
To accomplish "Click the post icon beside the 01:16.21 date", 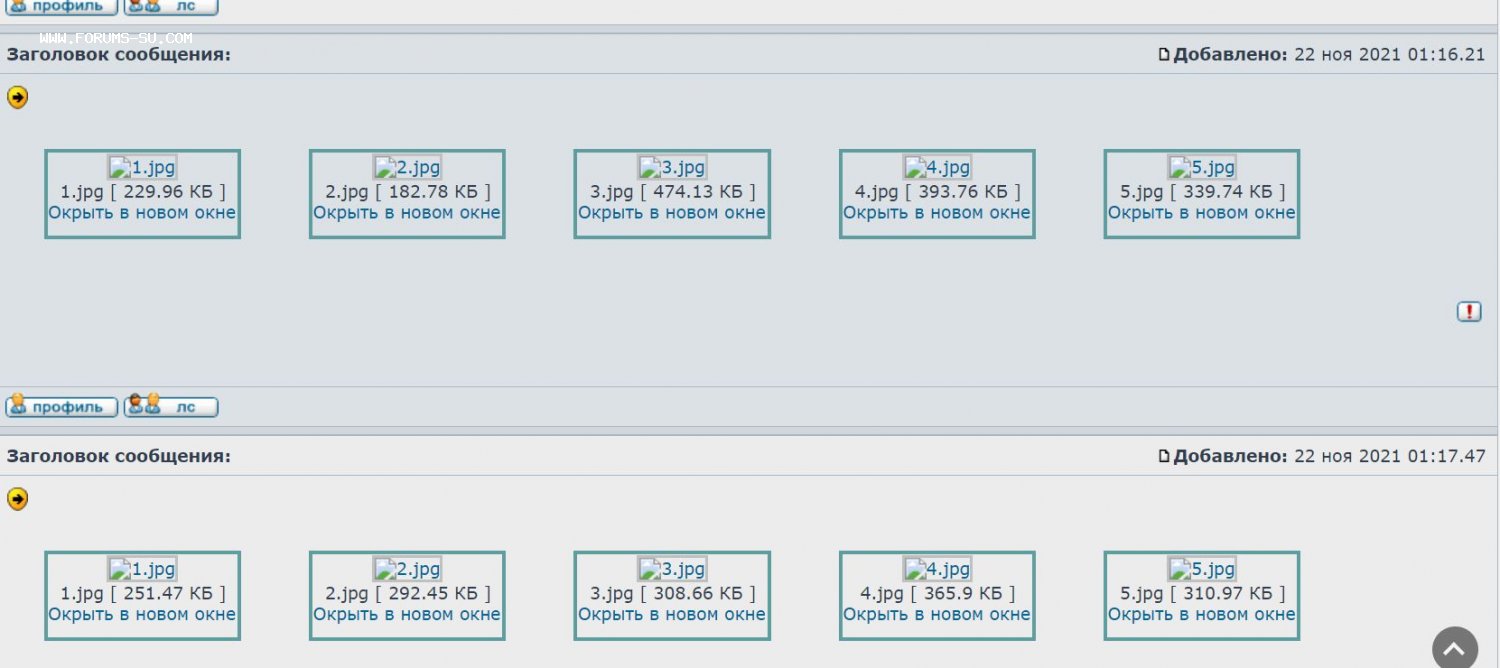I will point(1164,54).
